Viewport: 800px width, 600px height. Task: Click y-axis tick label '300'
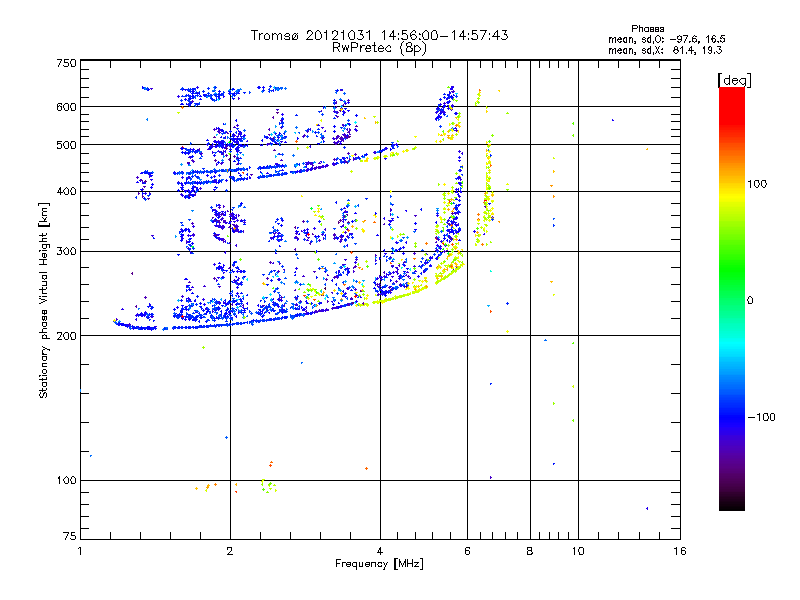point(66,252)
